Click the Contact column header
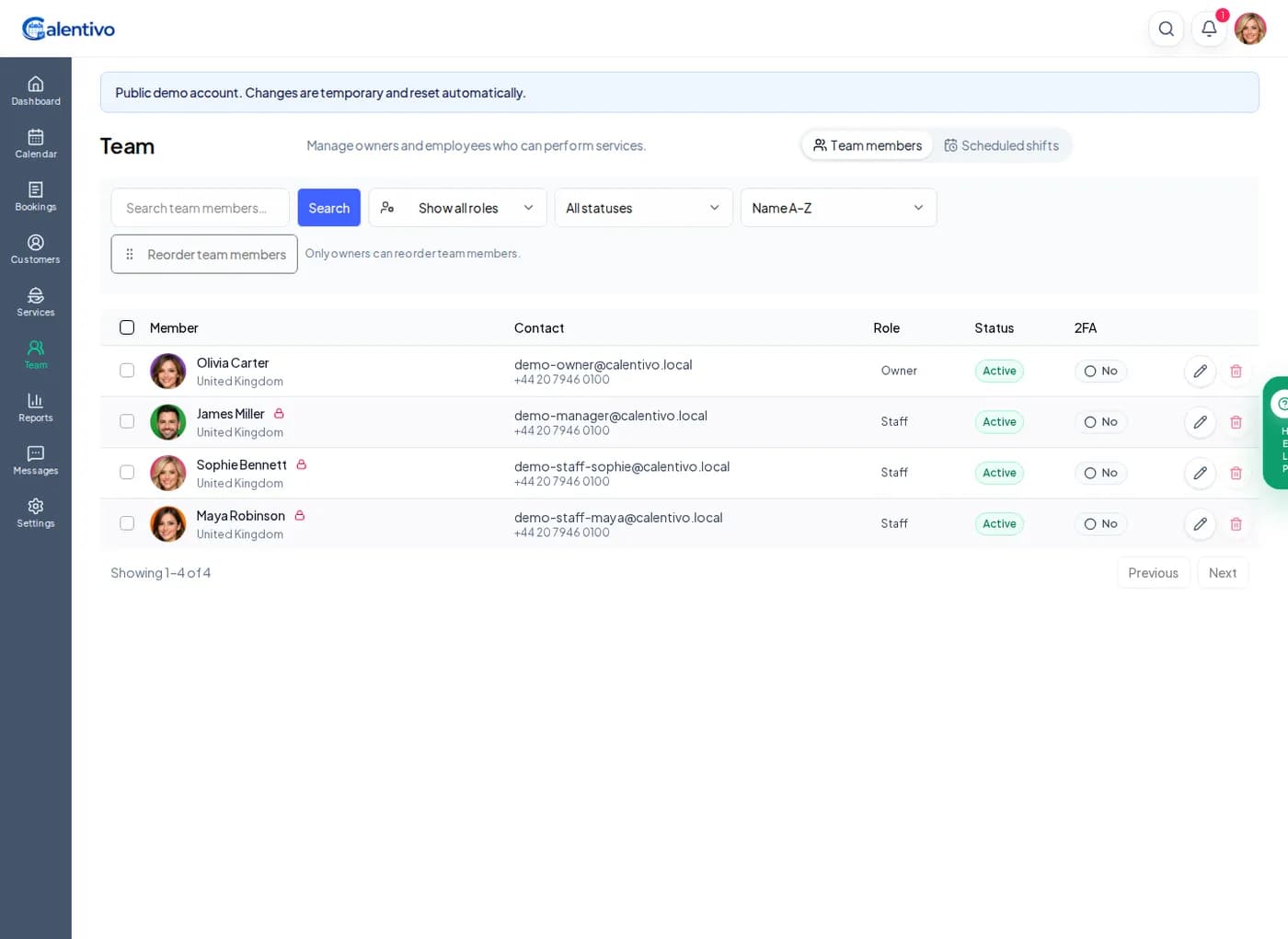The image size is (1288, 939). coord(539,327)
